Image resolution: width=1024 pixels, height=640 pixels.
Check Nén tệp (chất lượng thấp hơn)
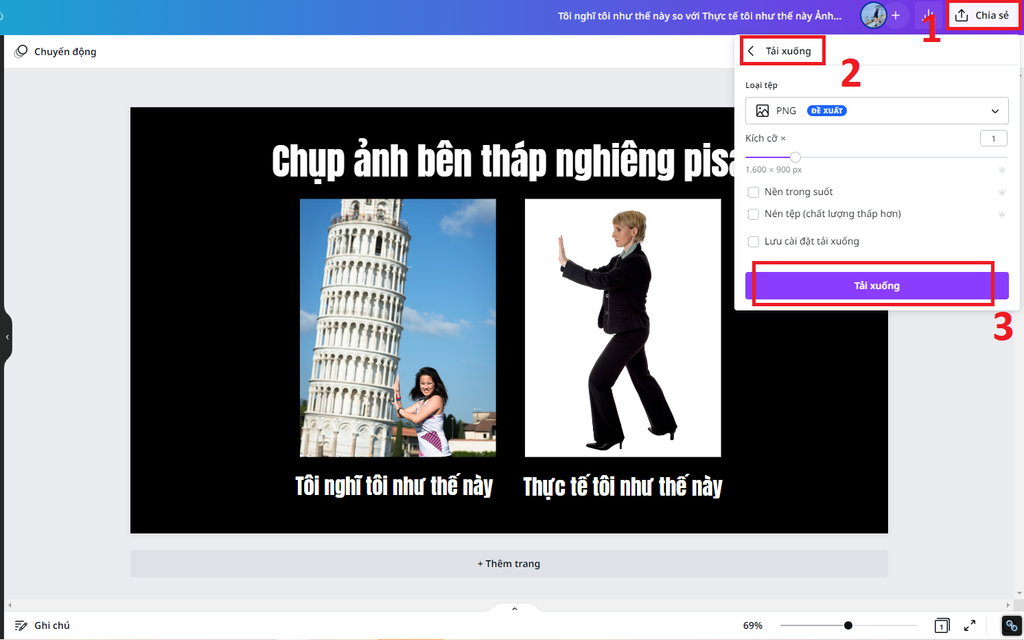point(752,214)
